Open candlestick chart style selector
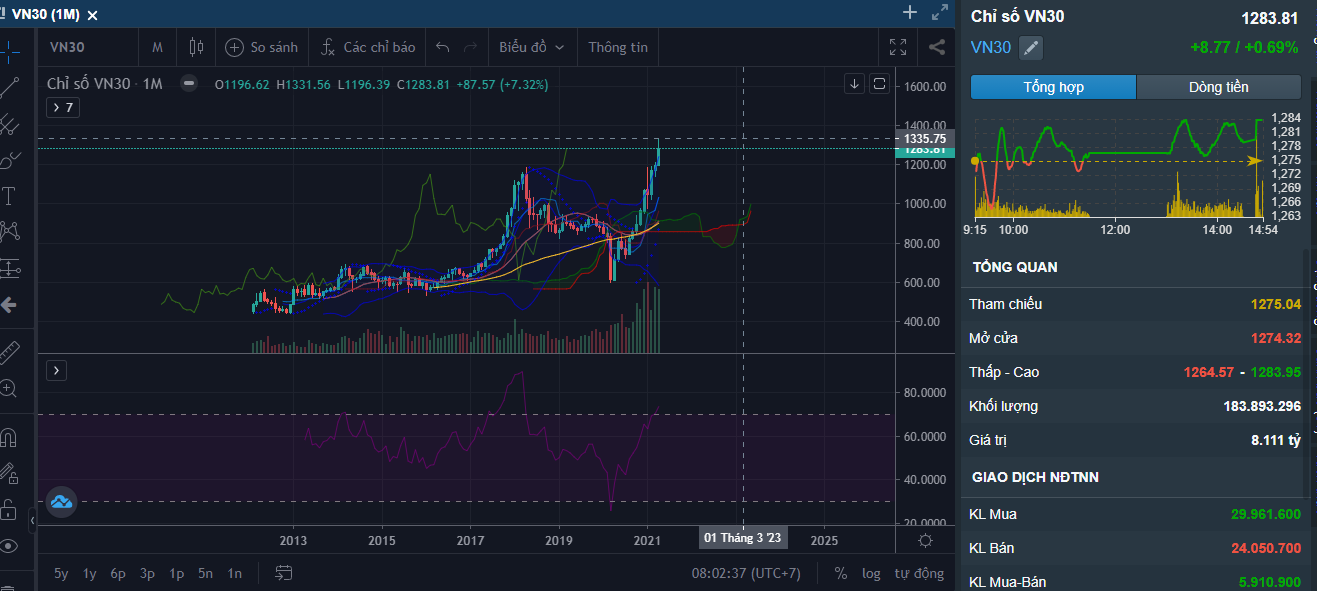1317x591 pixels. tap(195, 47)
